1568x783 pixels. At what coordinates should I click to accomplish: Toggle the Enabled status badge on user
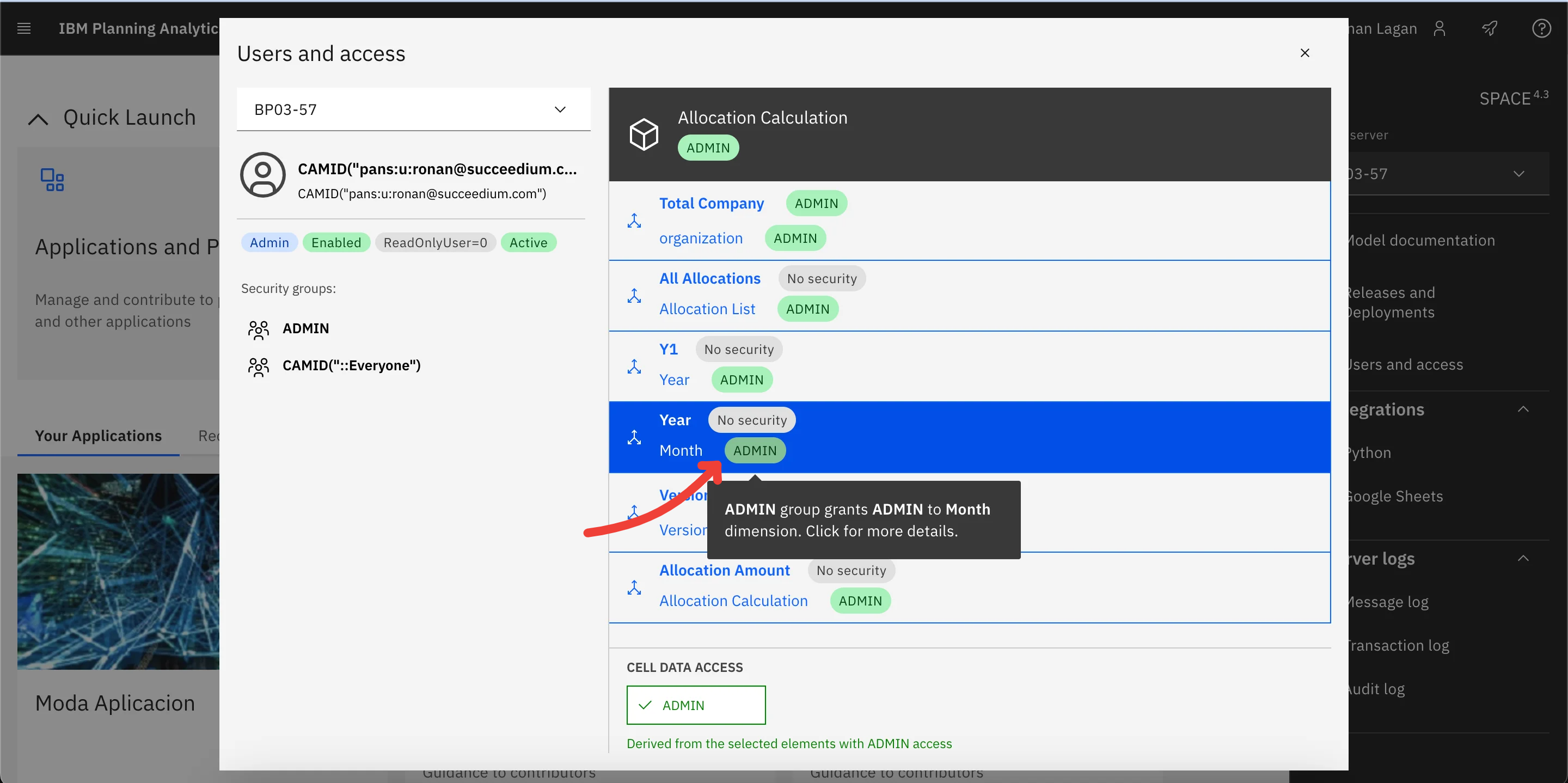point(335,243)
